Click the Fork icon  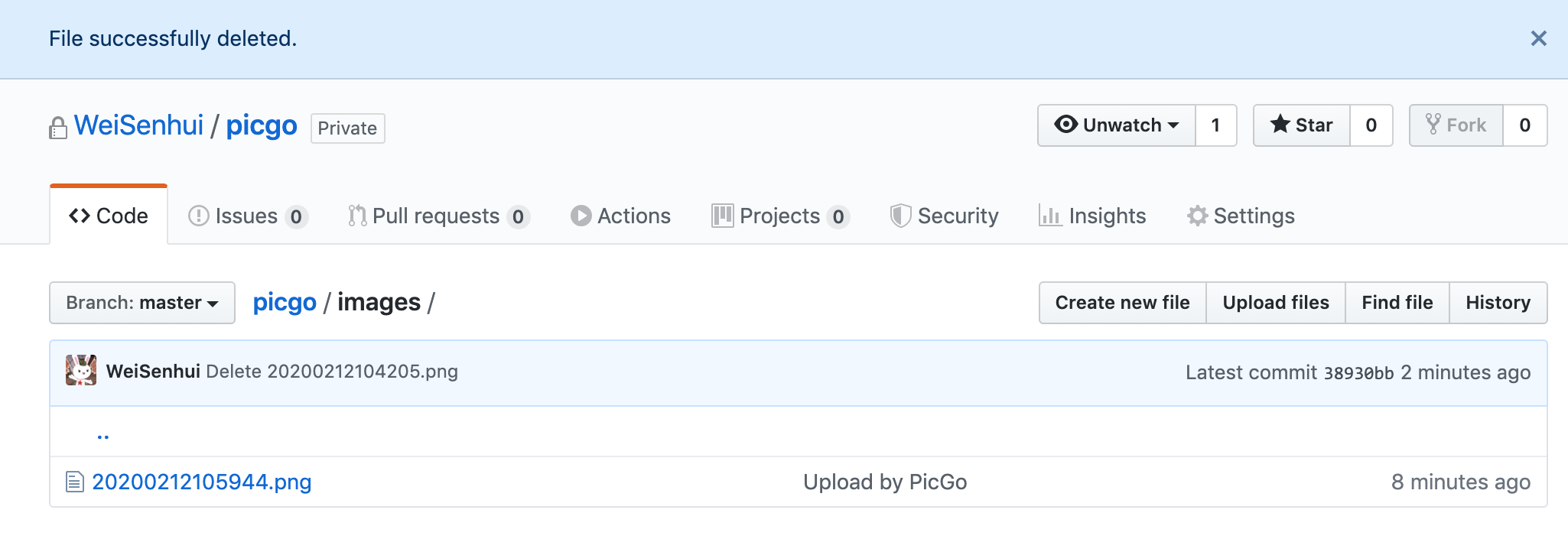[x=1433, y=125]
